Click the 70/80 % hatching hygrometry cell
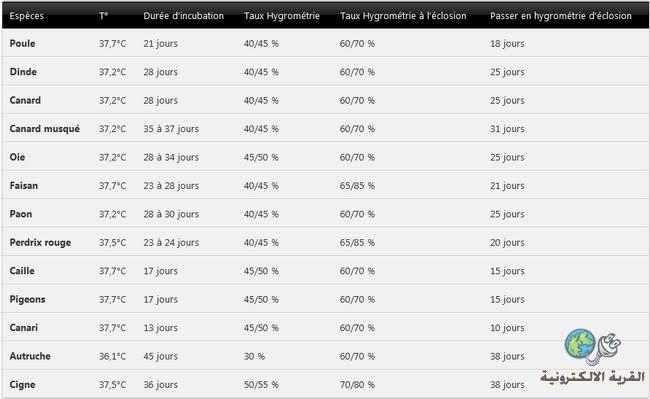The width and height of the screenshot is (650, 399). (x=357, y=384)
